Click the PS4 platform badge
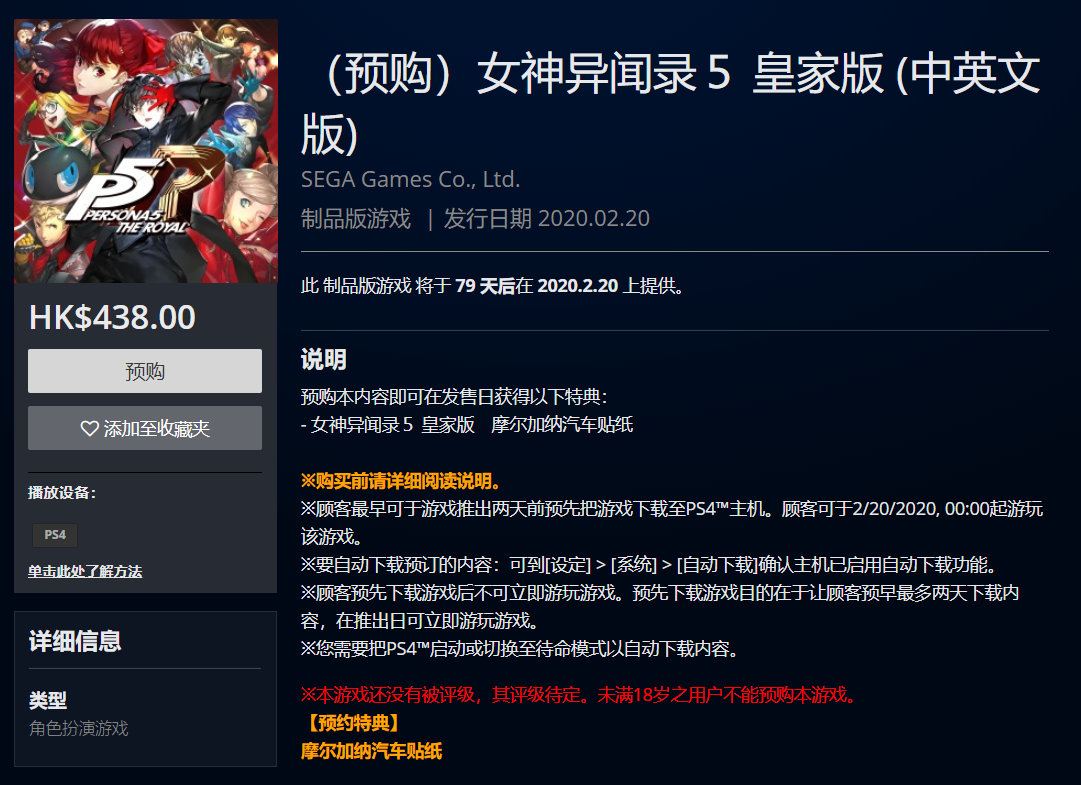 (55, 535)
